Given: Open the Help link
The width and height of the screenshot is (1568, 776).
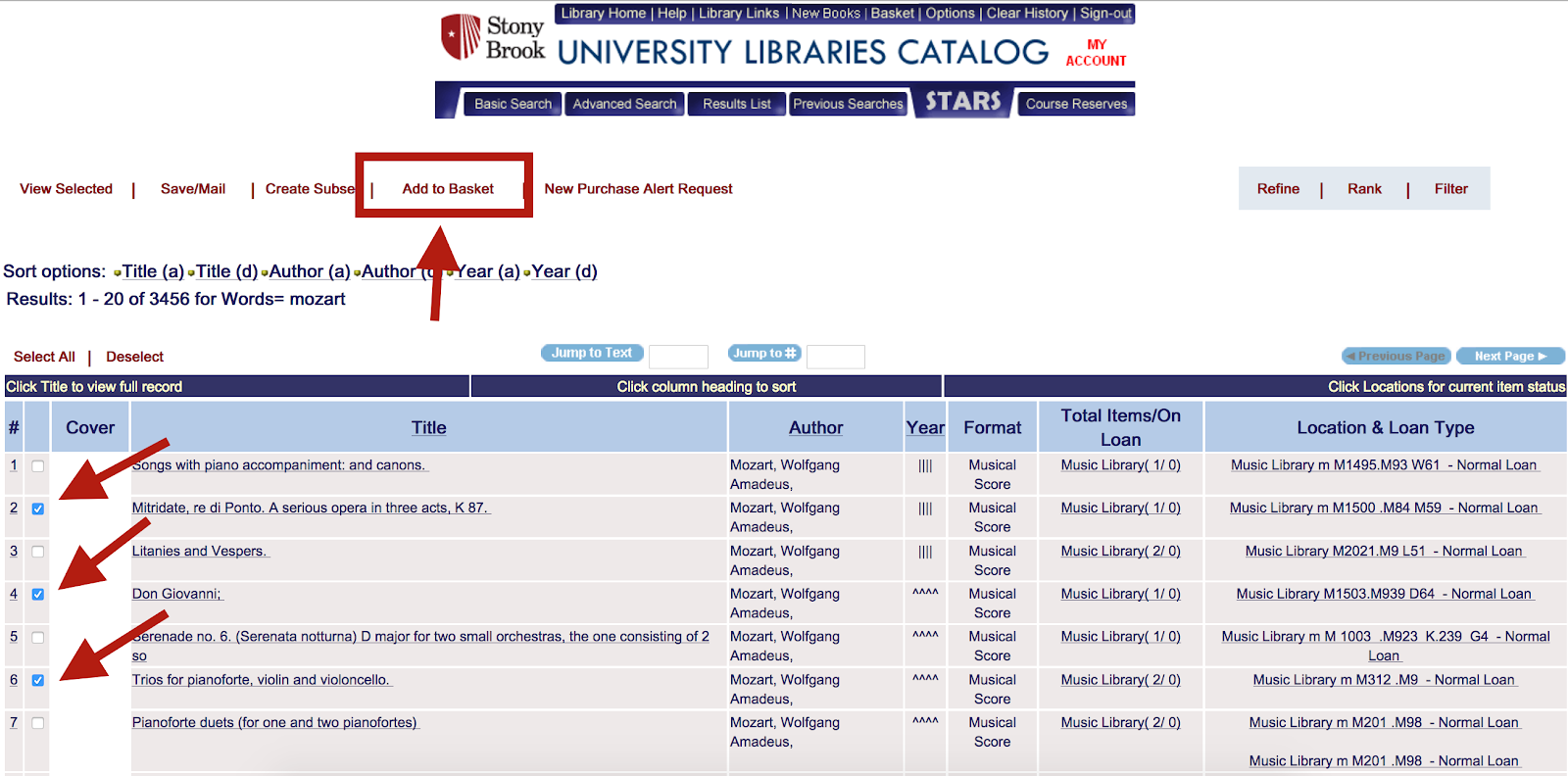Looking at the screenshot, I should [672, 14].
